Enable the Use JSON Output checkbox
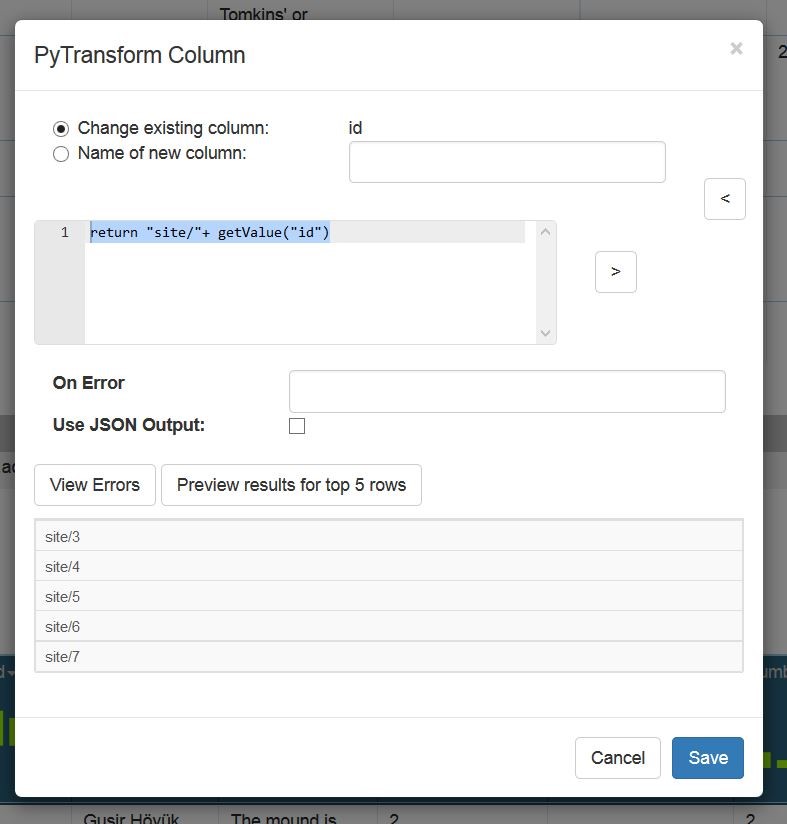787x824 pixels. pyautogui.click(x=297, y=426)
